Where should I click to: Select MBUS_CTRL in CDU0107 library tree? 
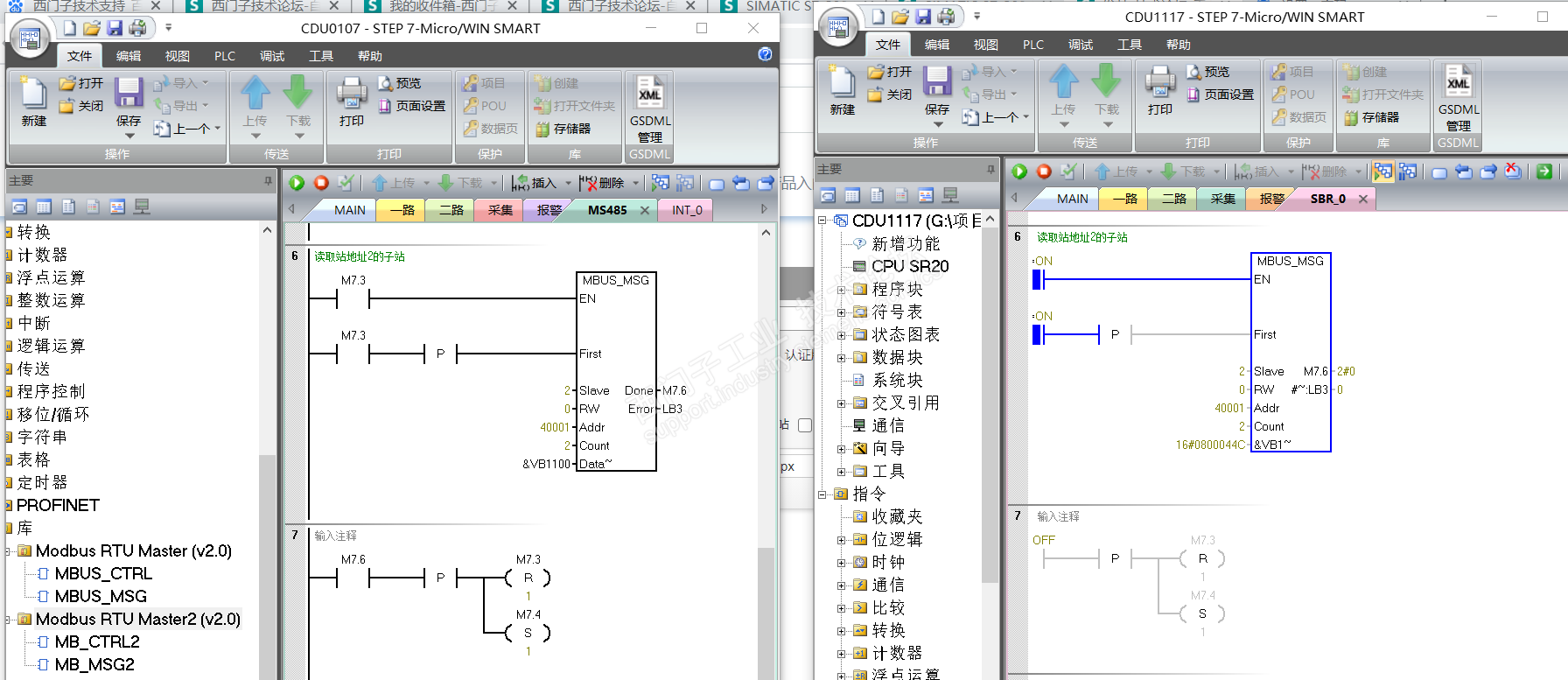tap(103, 573)
